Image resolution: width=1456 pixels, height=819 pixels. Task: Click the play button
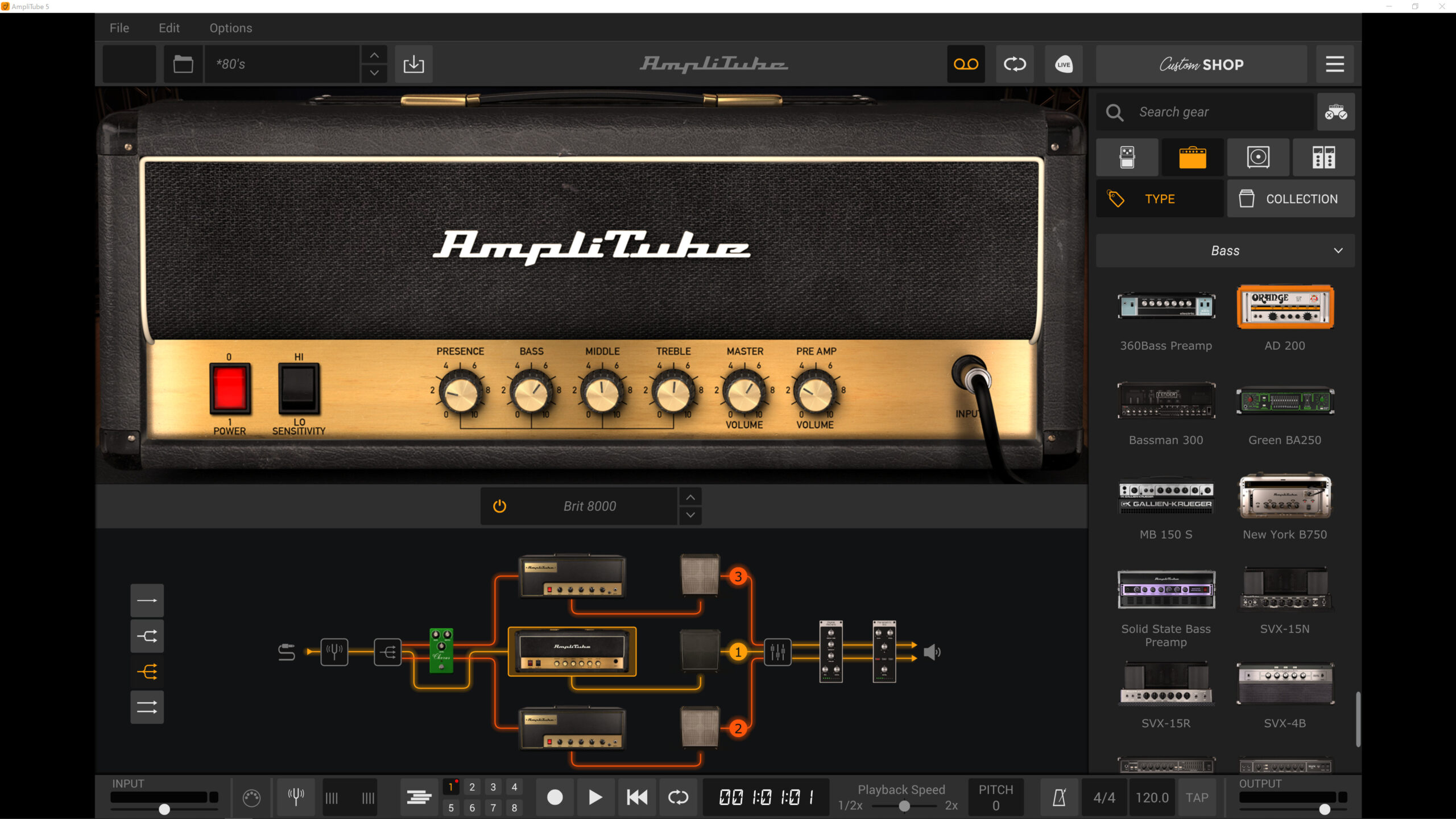595,797
